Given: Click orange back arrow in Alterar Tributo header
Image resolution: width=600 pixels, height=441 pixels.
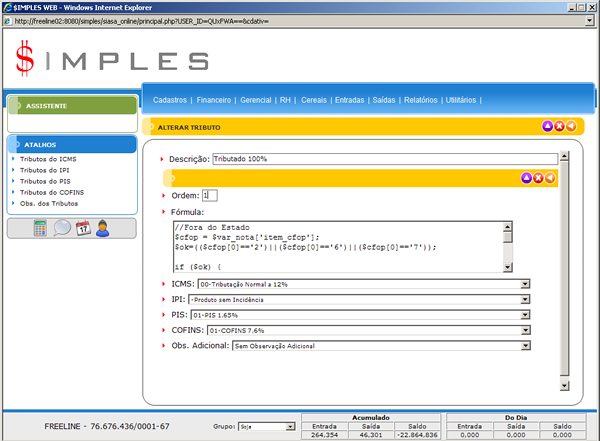Looking at the screenshot, I should coord(571,127).
